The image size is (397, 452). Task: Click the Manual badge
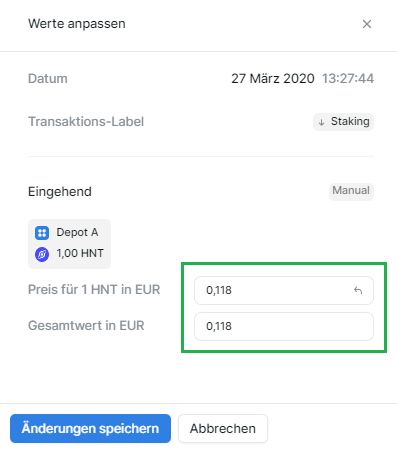[x=351, y=191]
